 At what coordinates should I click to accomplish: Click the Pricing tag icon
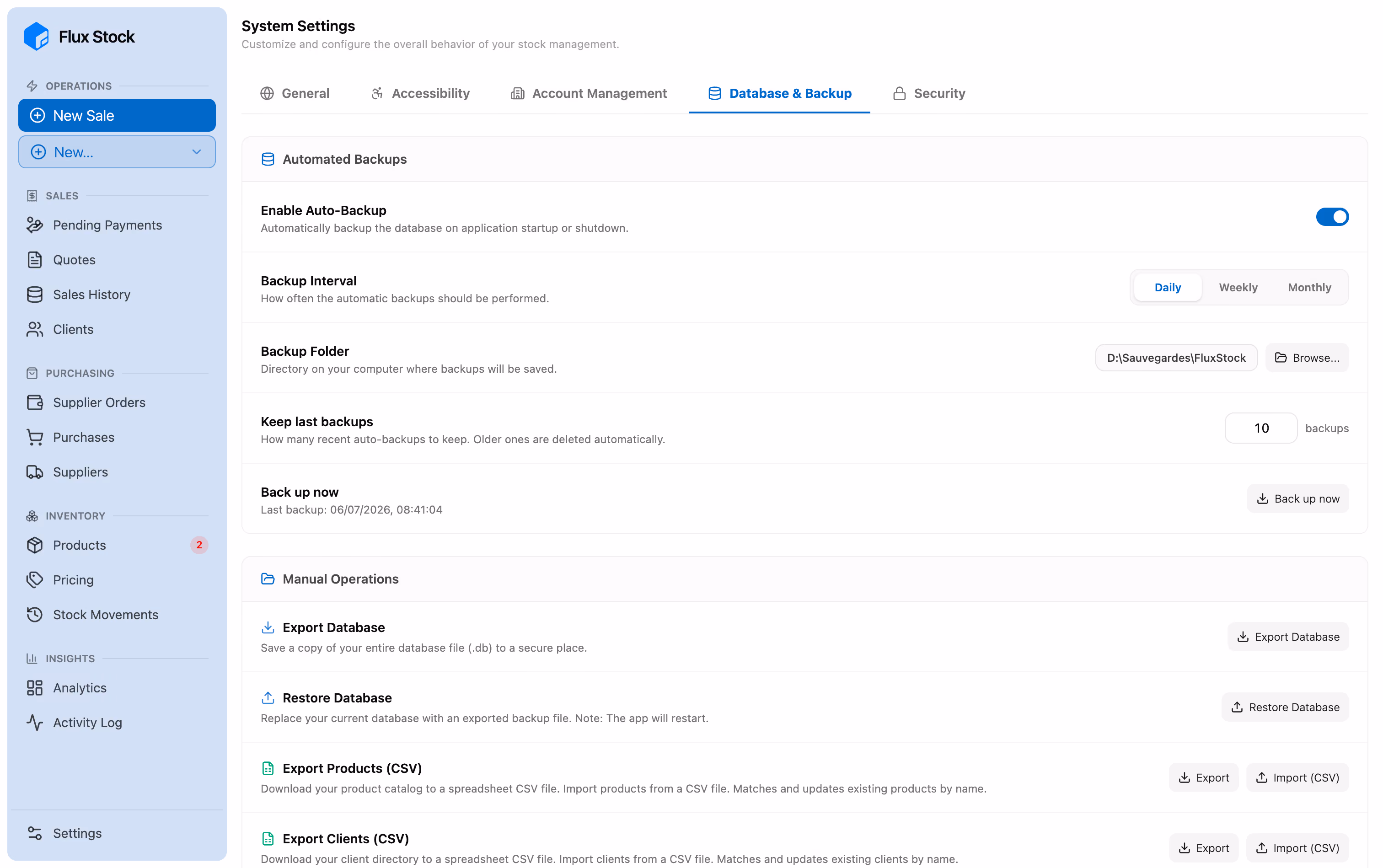34,580
